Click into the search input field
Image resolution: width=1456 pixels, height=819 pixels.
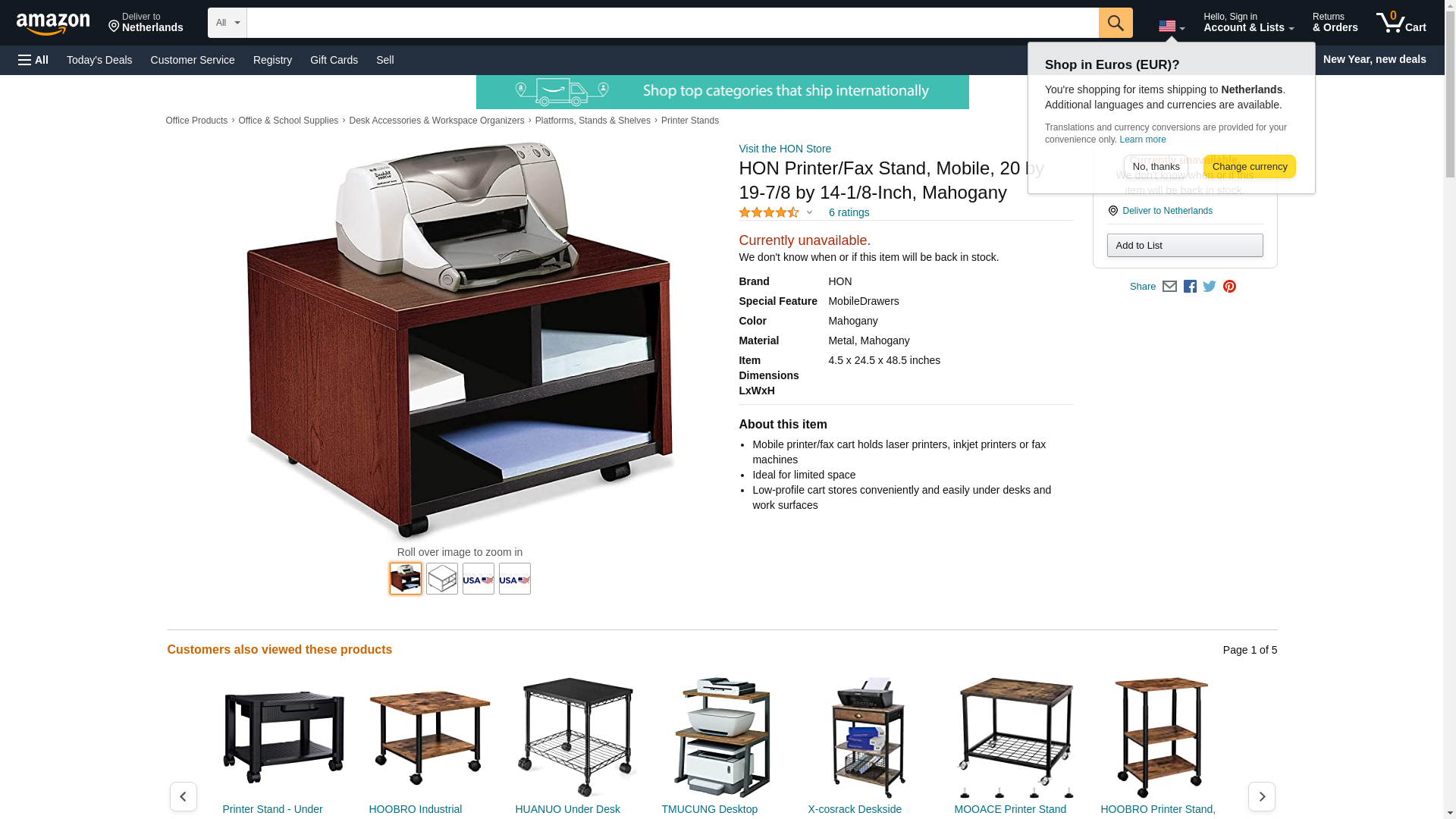tap(673, 23)
